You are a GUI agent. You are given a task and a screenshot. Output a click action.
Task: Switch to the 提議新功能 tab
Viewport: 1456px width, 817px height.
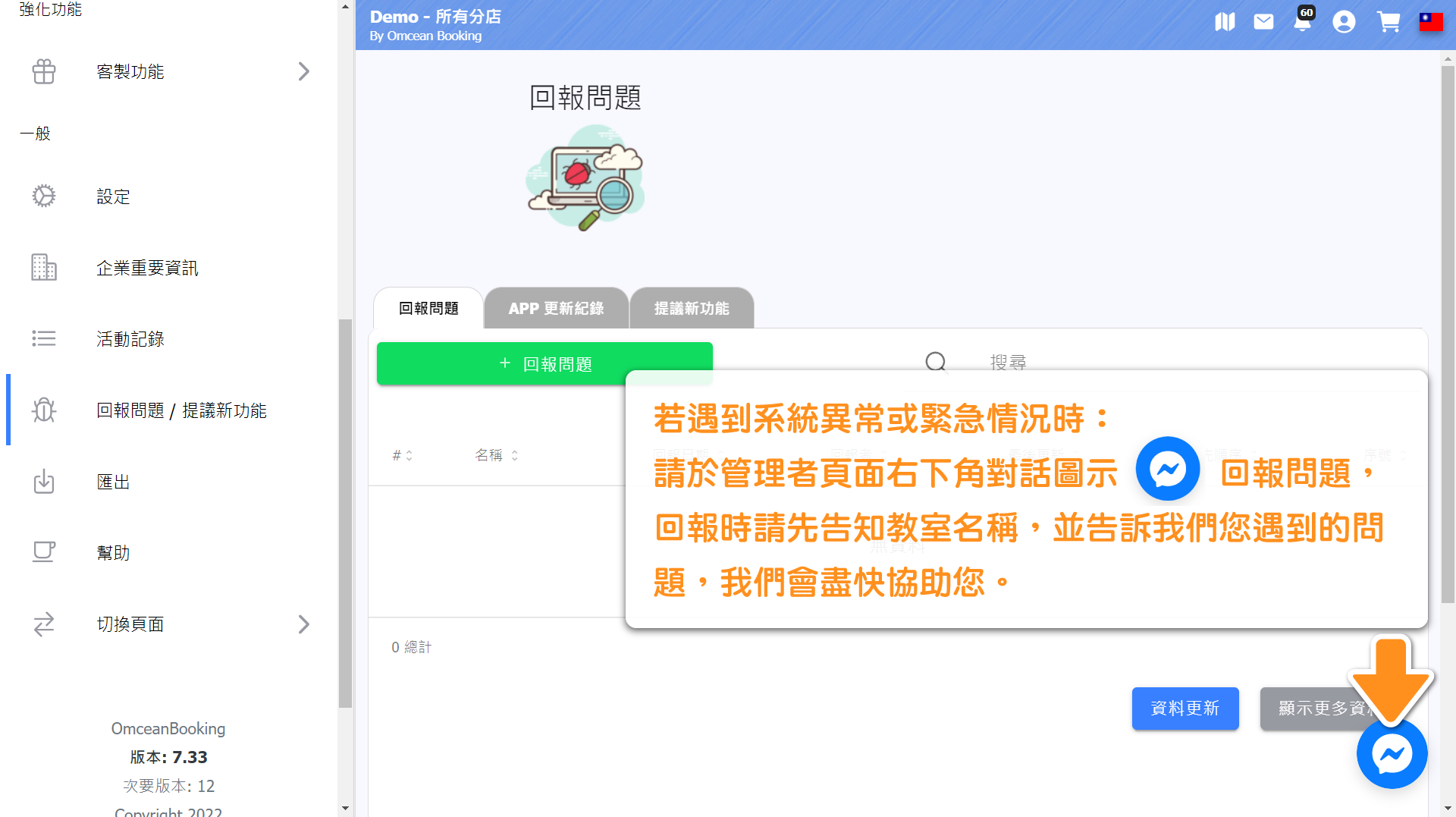click(x=691, y=309)
